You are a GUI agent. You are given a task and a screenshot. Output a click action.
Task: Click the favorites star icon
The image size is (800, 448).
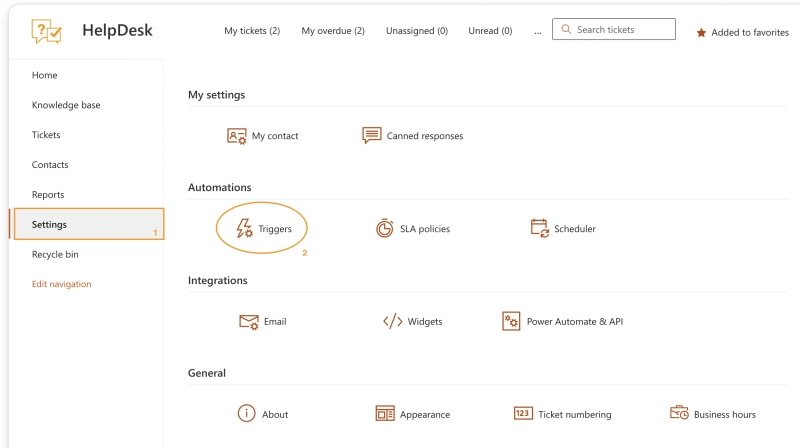(702, 33)
